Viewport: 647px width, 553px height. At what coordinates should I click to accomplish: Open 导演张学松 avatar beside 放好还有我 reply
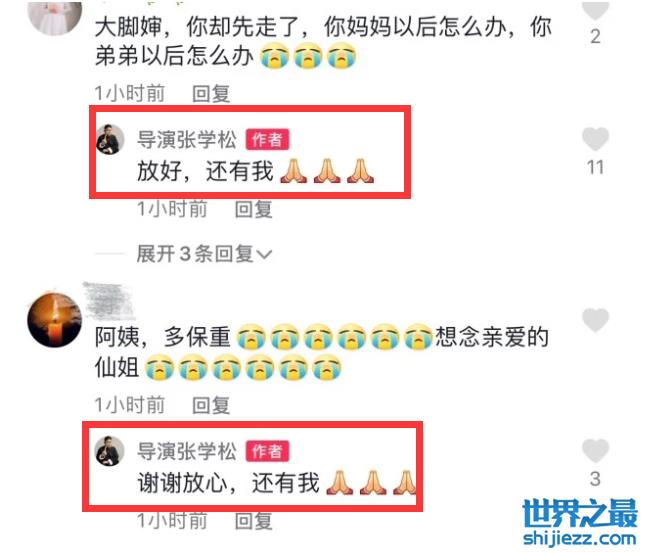(x=110, y=139)
